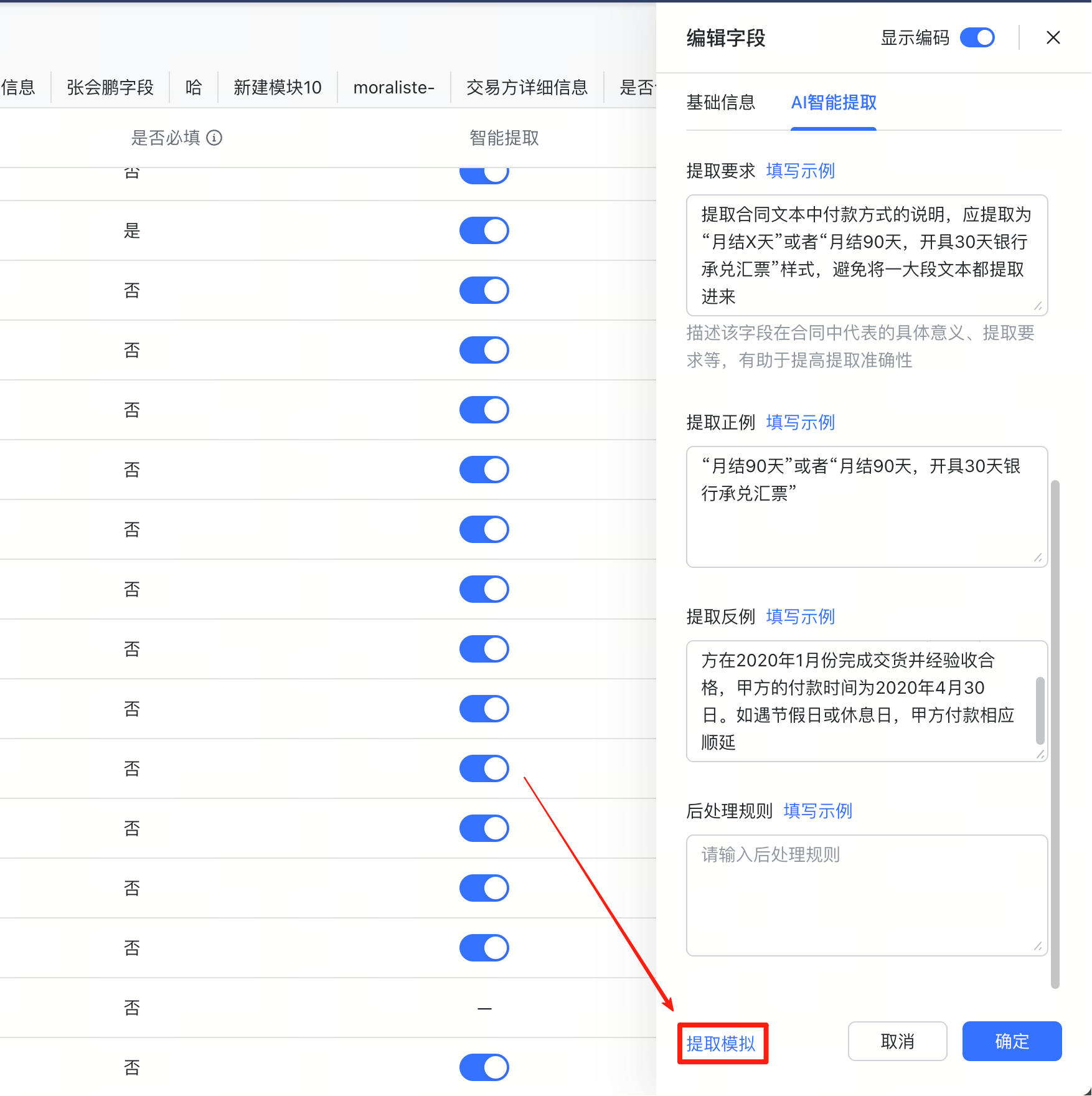Click the 提取模拟 link
Screen dimensions: 1092x1096
coord(723,1043)
